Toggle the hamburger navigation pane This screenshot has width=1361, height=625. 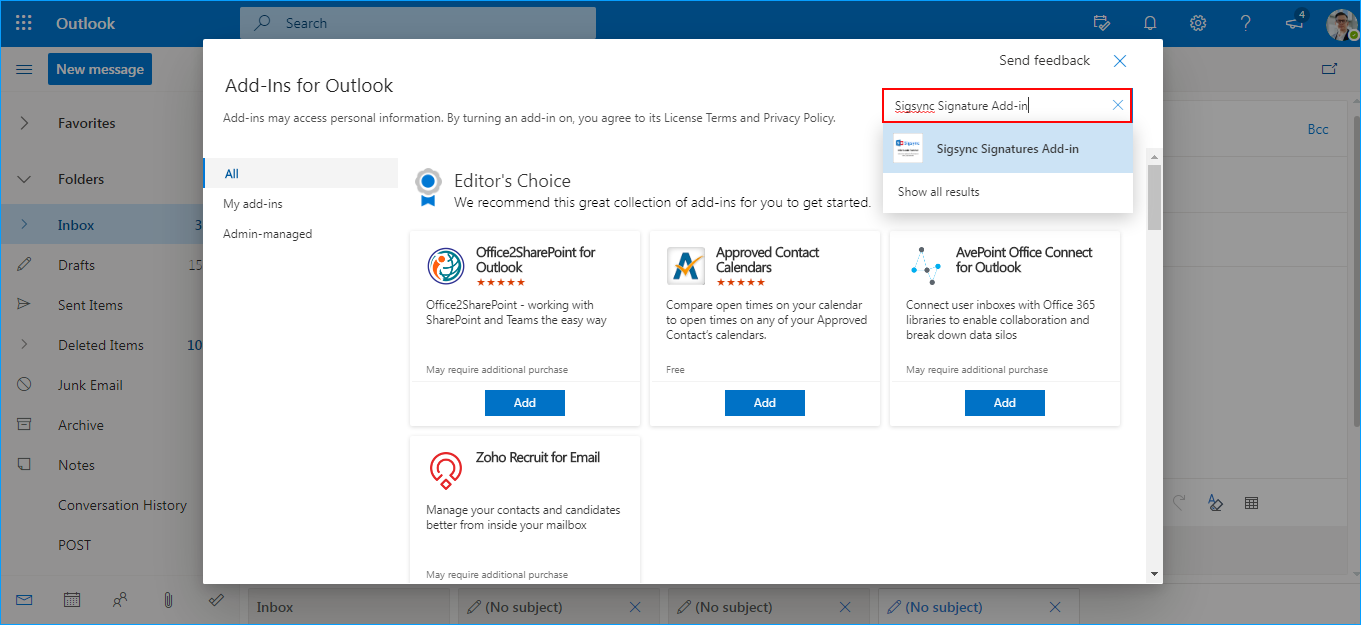coord(24,69)
